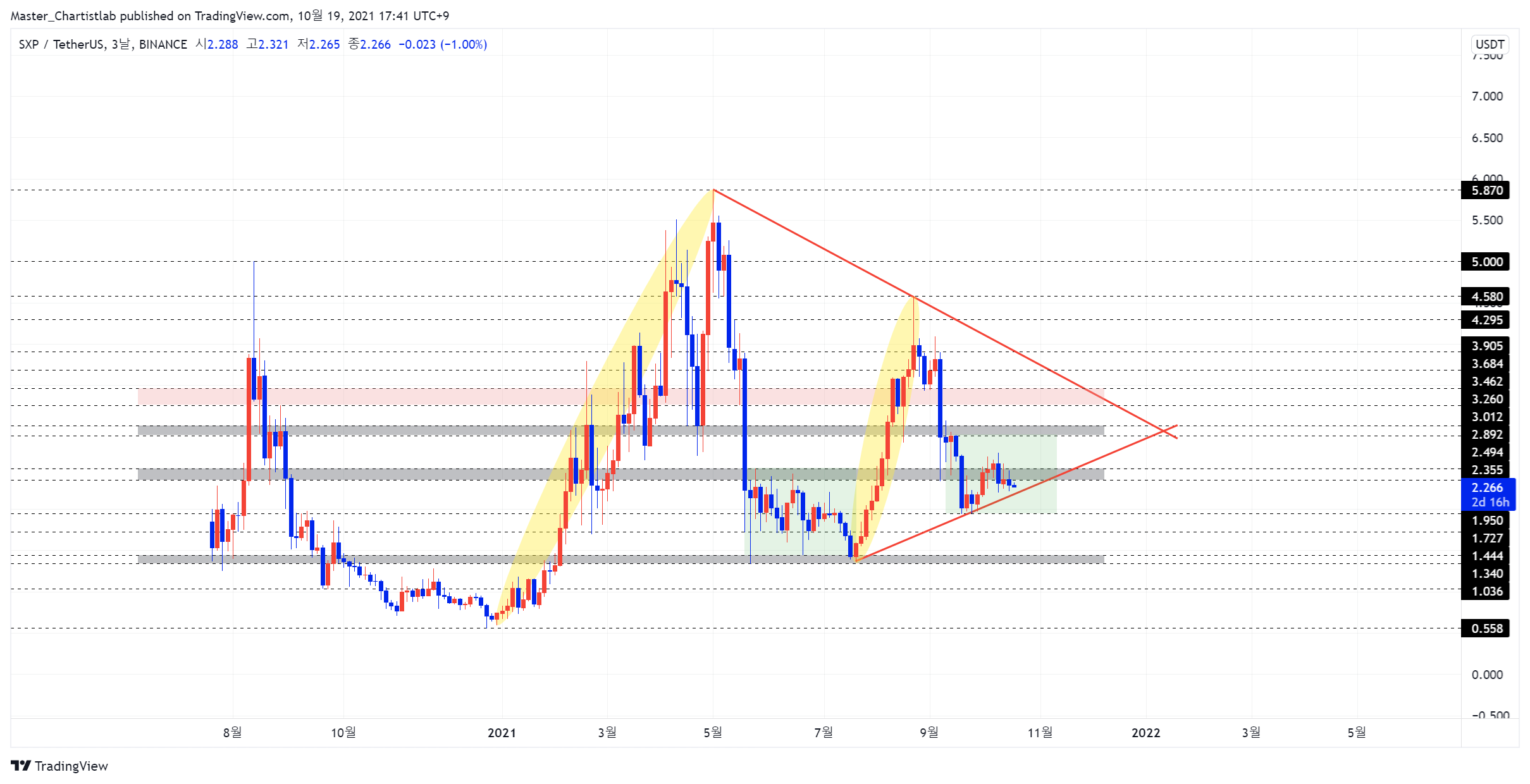The width and height of the screenshot is (1530, 784).
Task: Click the 3.012 price level label
Action: pyautogui.click(x=1485, y=417)
